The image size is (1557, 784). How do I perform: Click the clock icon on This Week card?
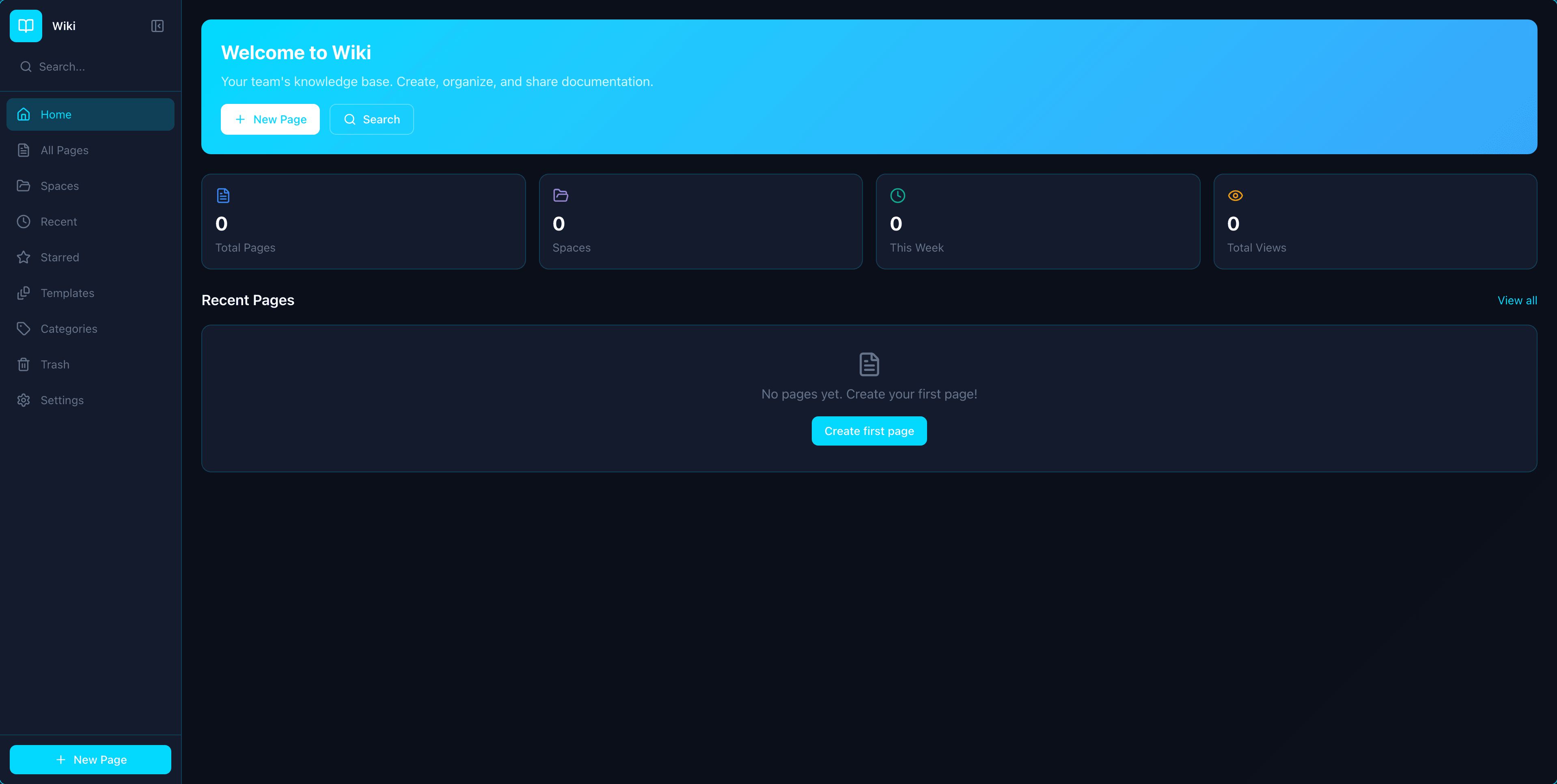(897, 195)
